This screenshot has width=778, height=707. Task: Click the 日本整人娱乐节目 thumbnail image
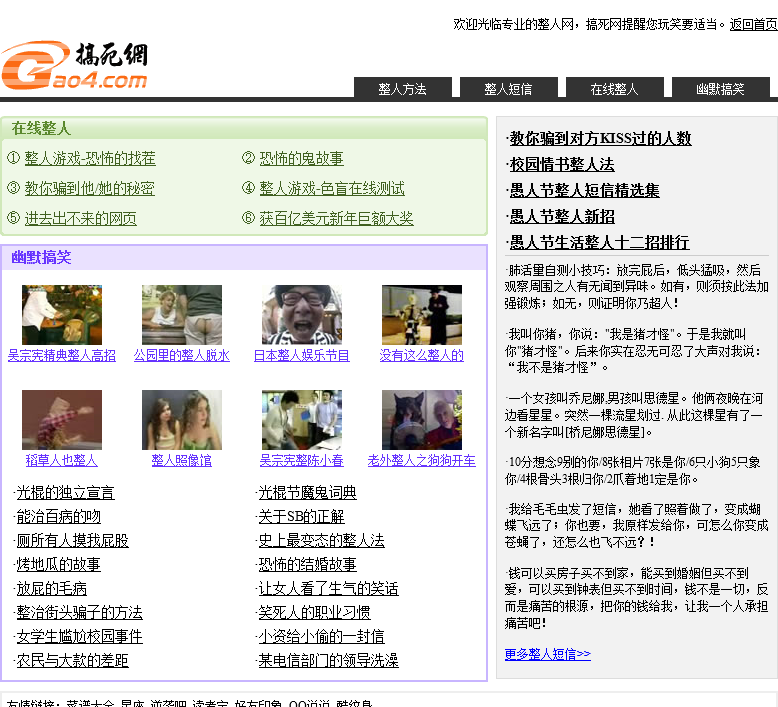302,315
